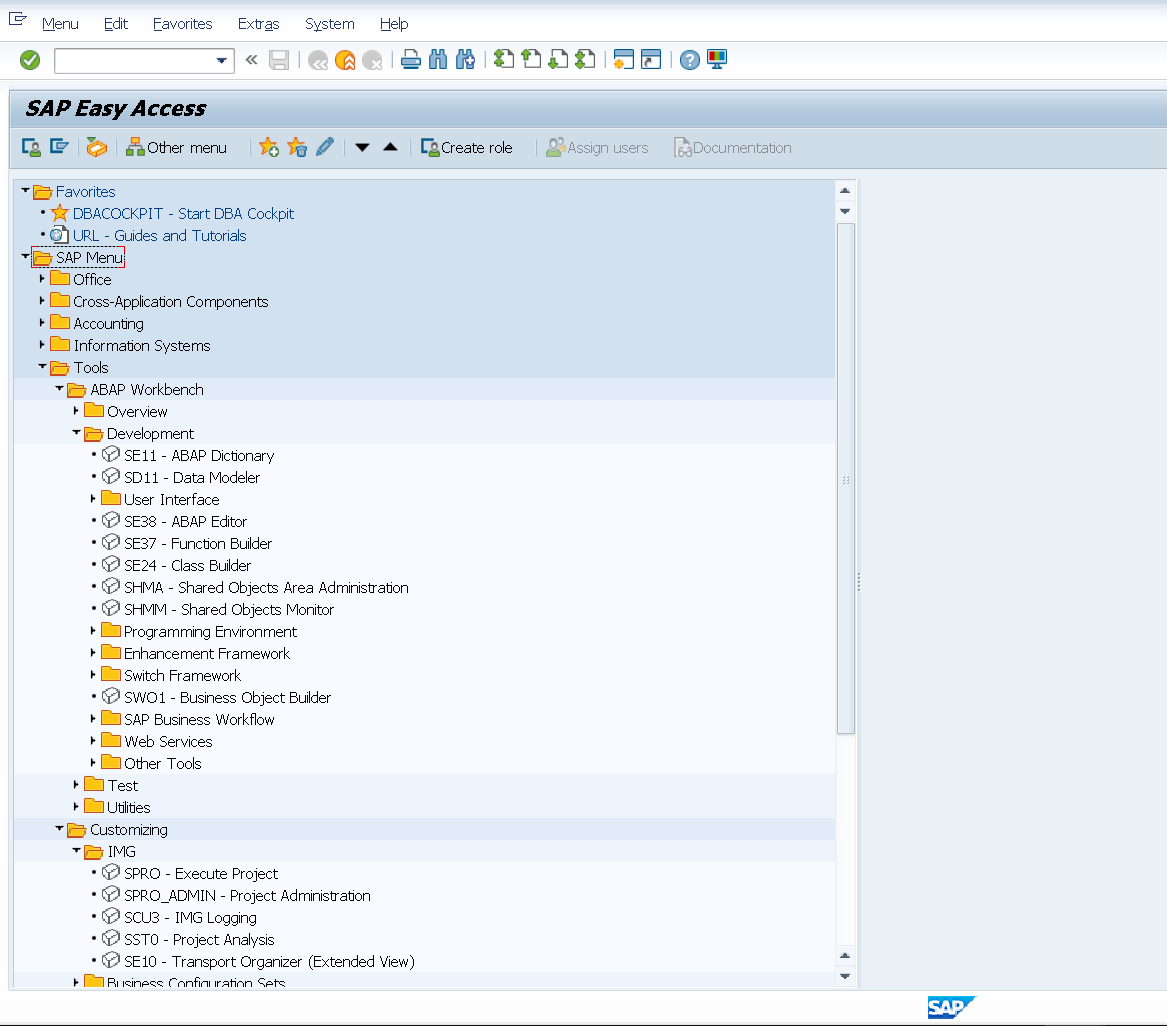
Task: Click the orange Exit button icon
Action: click(x=345, y=61)
